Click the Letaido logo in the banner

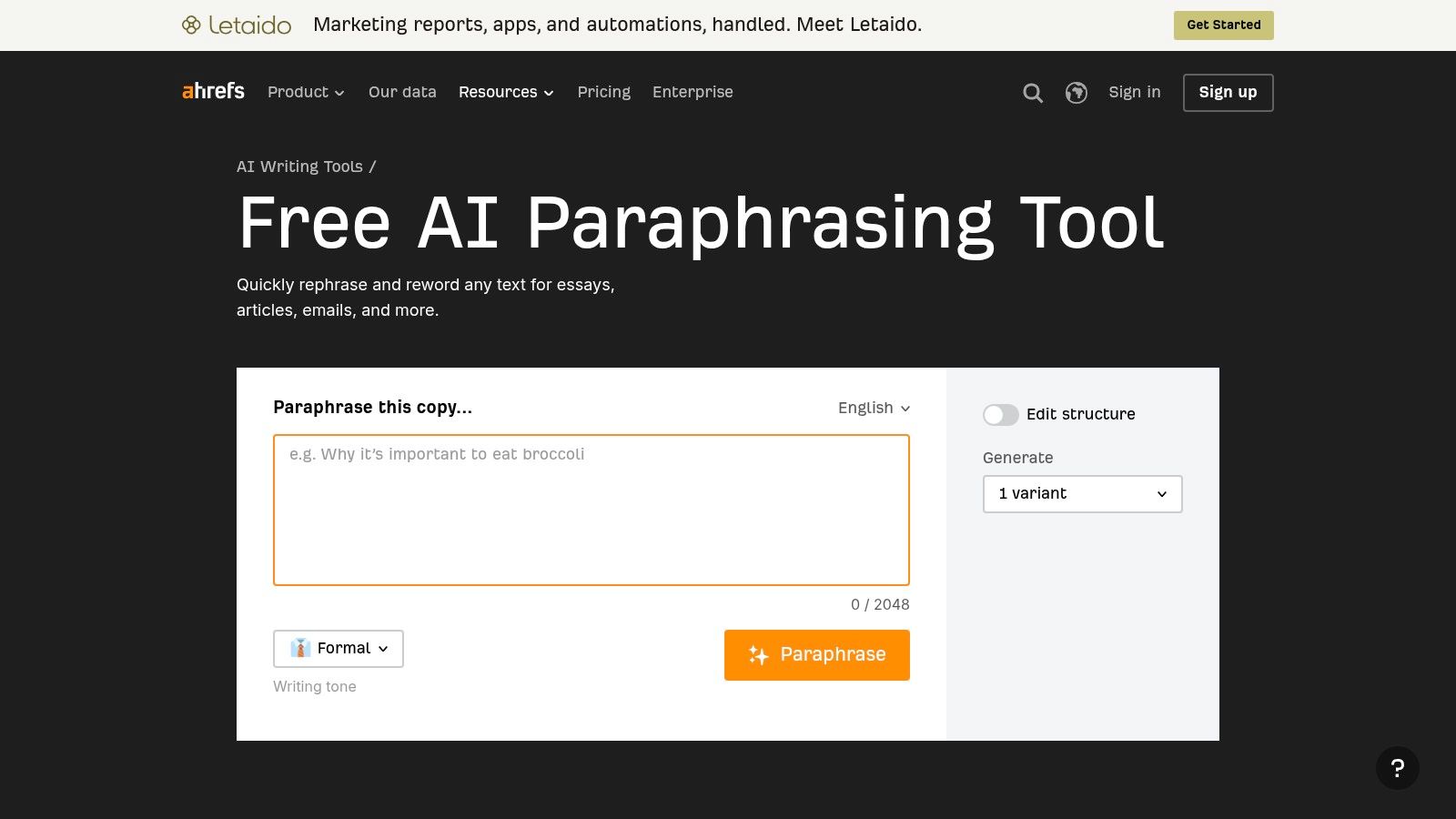coord(237,25)
